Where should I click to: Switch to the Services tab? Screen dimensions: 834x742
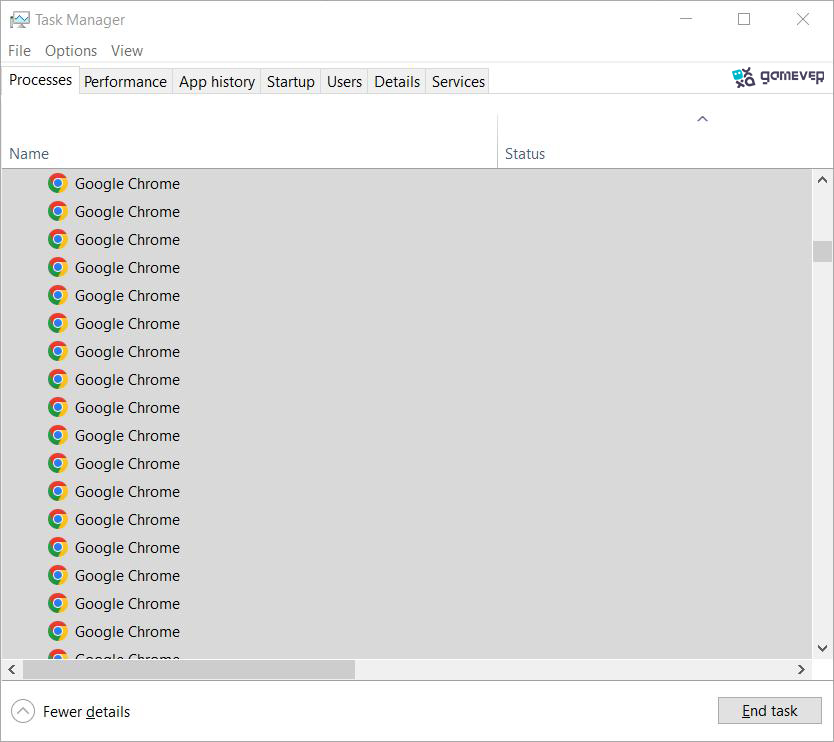click(x=458, y=81)
